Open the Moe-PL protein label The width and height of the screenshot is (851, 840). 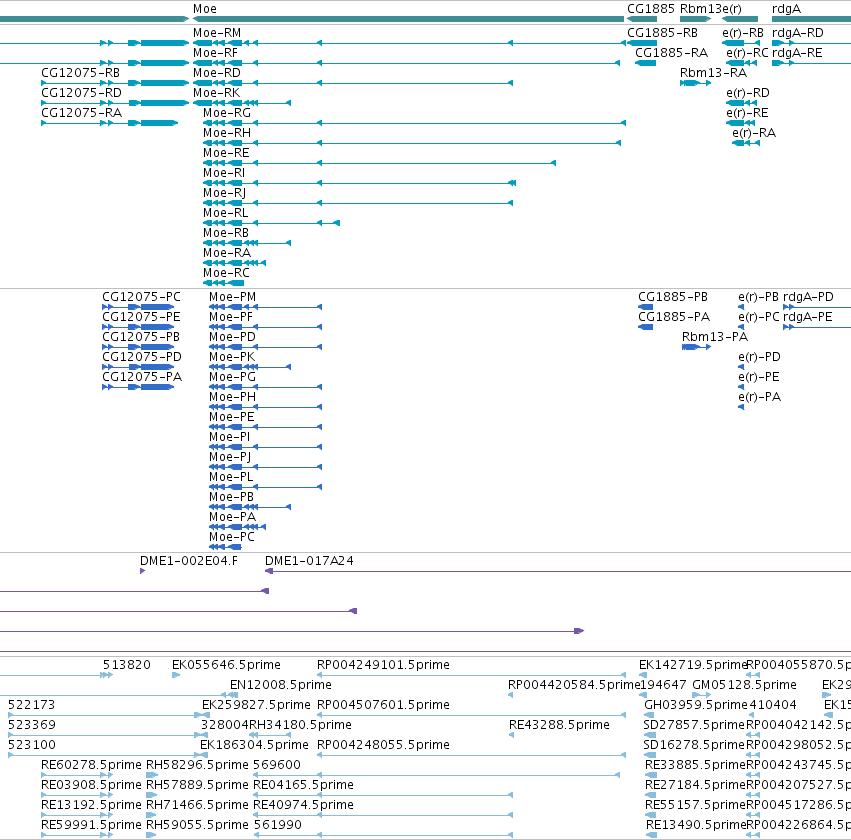231,477
